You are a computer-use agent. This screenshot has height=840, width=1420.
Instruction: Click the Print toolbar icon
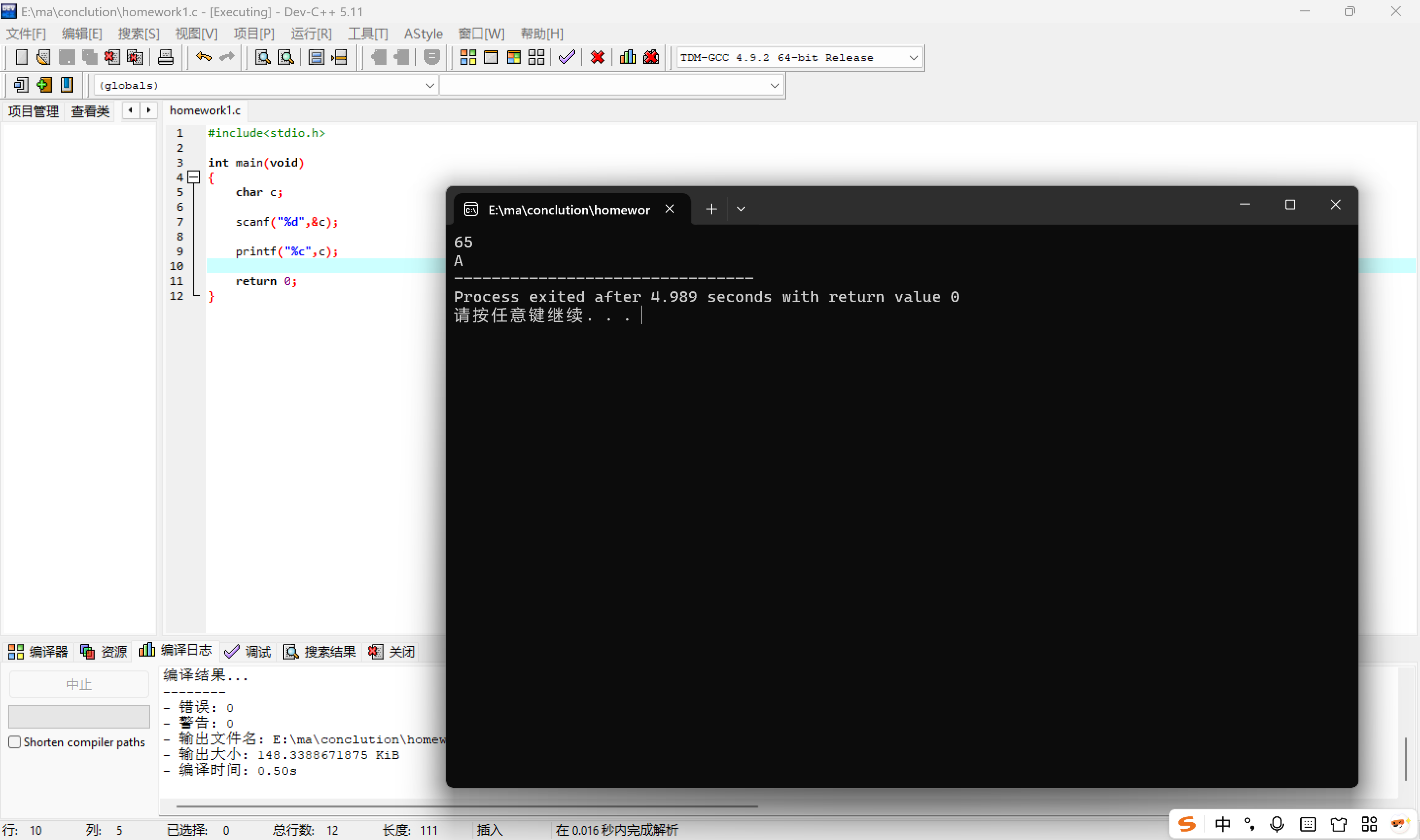click(165, 57)
